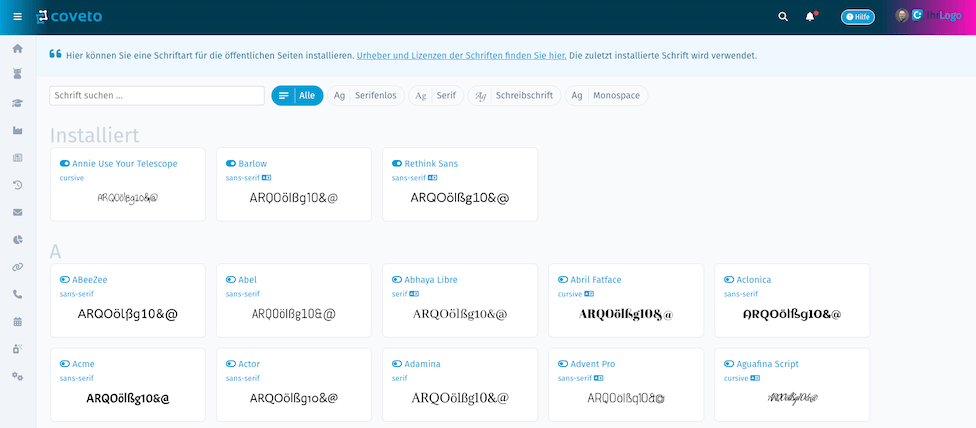The height and width of the screenshot is (428, 976).
Task: Click the coveto logo
Action: click(x=69, y=16)
